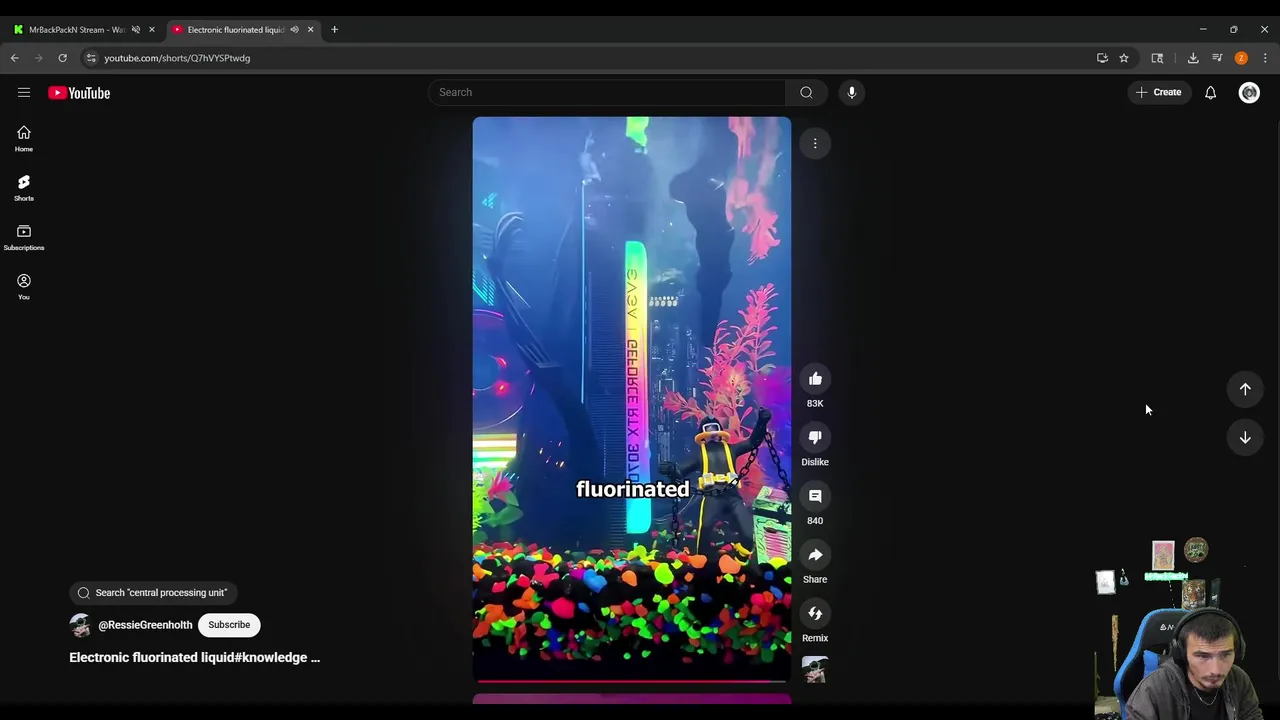This screenshot has height=720, width=1280.
Task: Open the browser search-tabs side panel icon
Action: pos(1157,58)
